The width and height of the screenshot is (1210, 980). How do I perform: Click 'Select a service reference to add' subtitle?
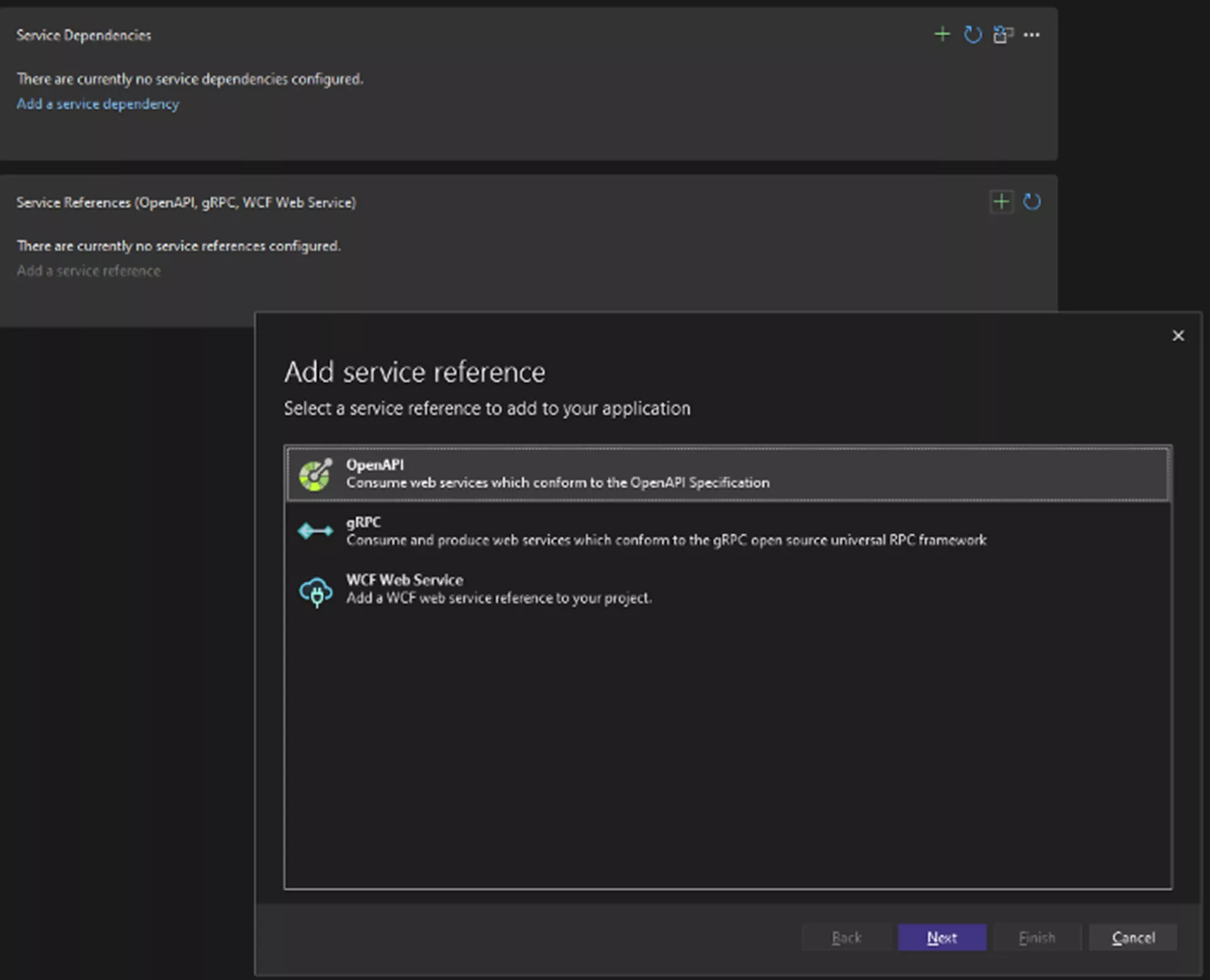[487, 408]
